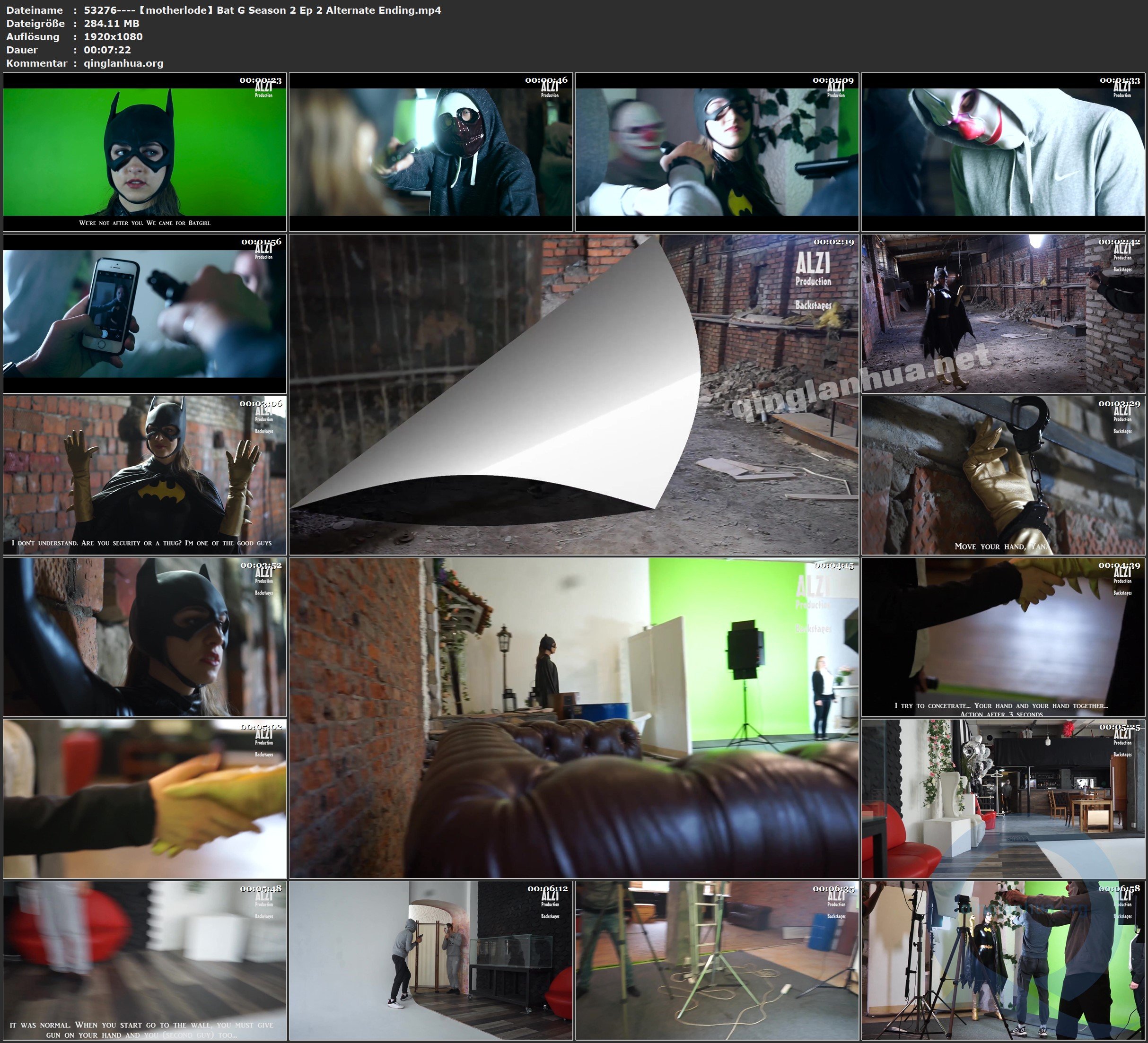Image resolution: width=1148 pixels, height=1043 pixels.
Task: Click the Dateigröße label
Action: (35, 23)
